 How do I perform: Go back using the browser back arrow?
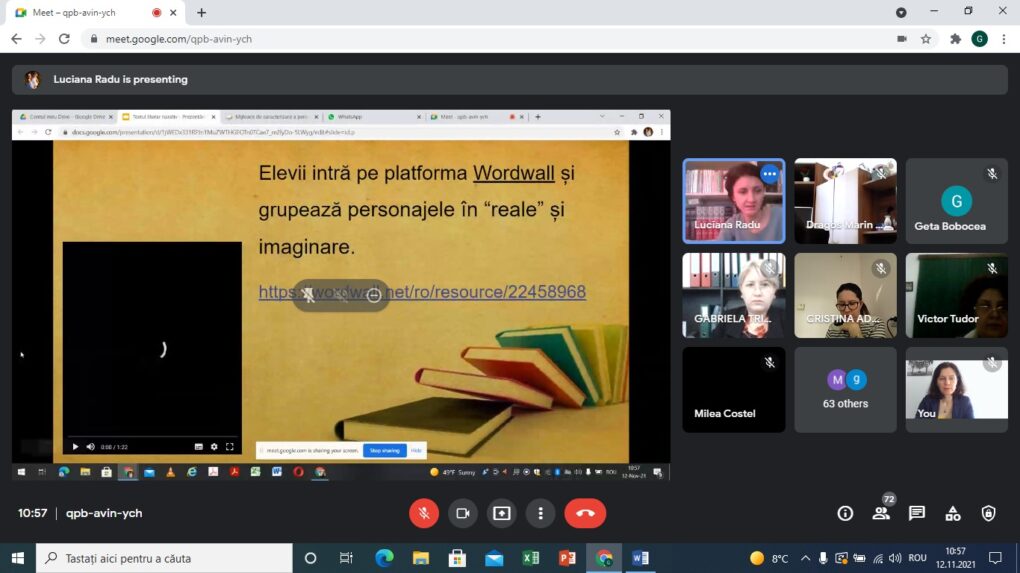16,39
